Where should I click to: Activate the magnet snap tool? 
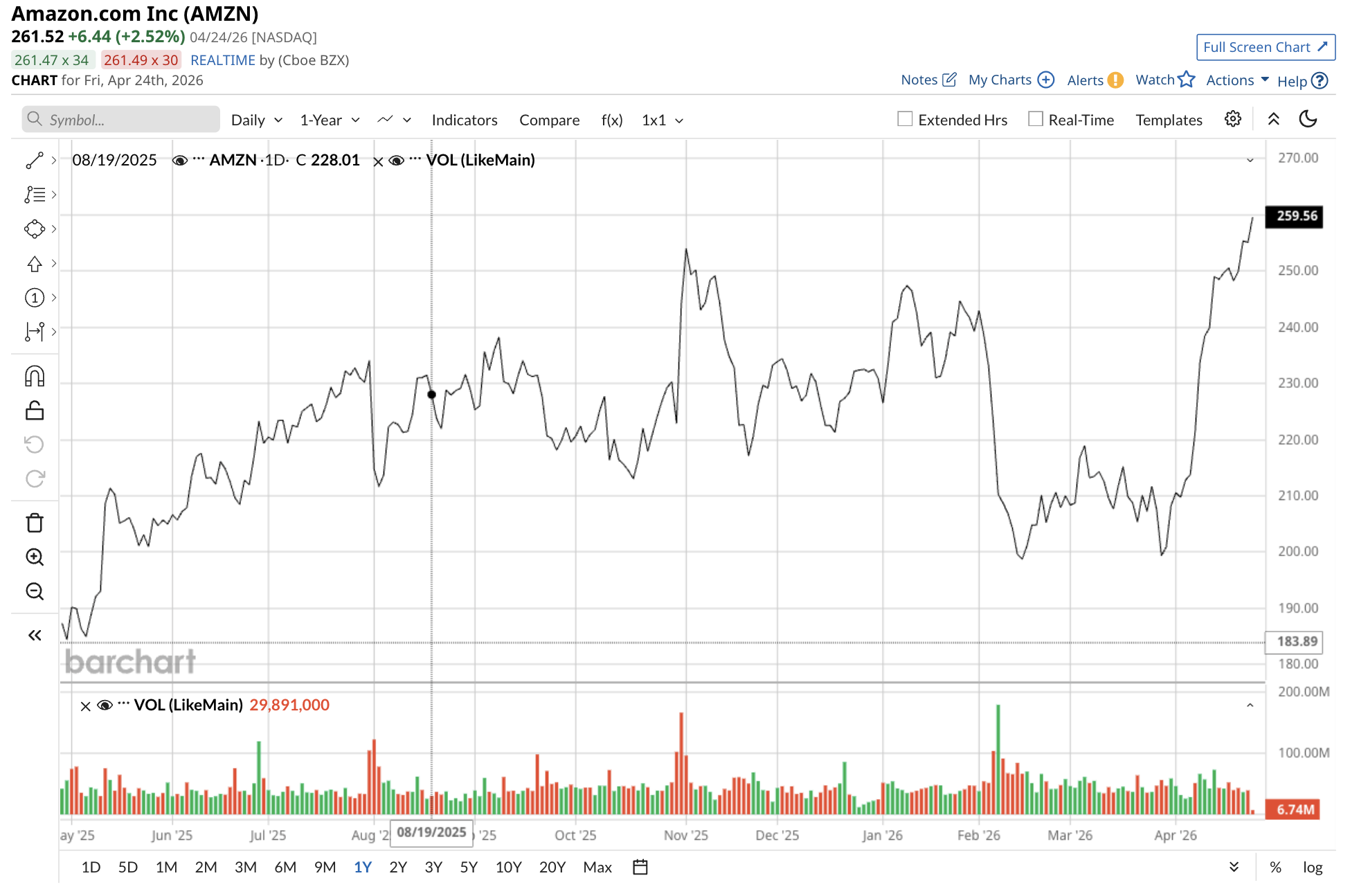(35, 376)
